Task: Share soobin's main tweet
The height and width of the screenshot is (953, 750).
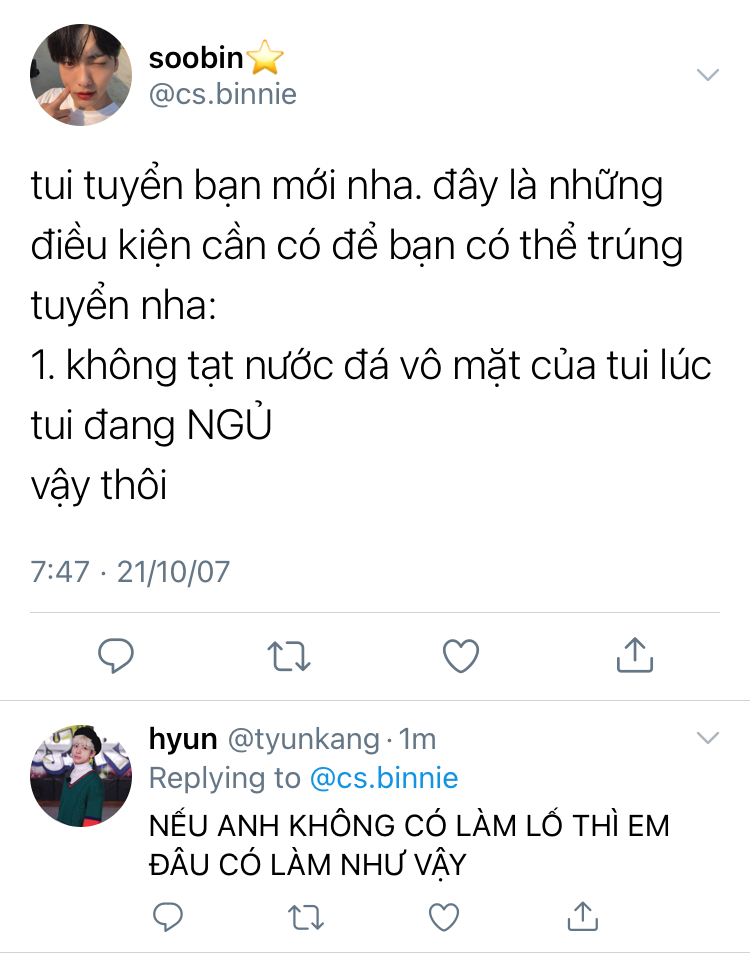Action: [635, 655]
